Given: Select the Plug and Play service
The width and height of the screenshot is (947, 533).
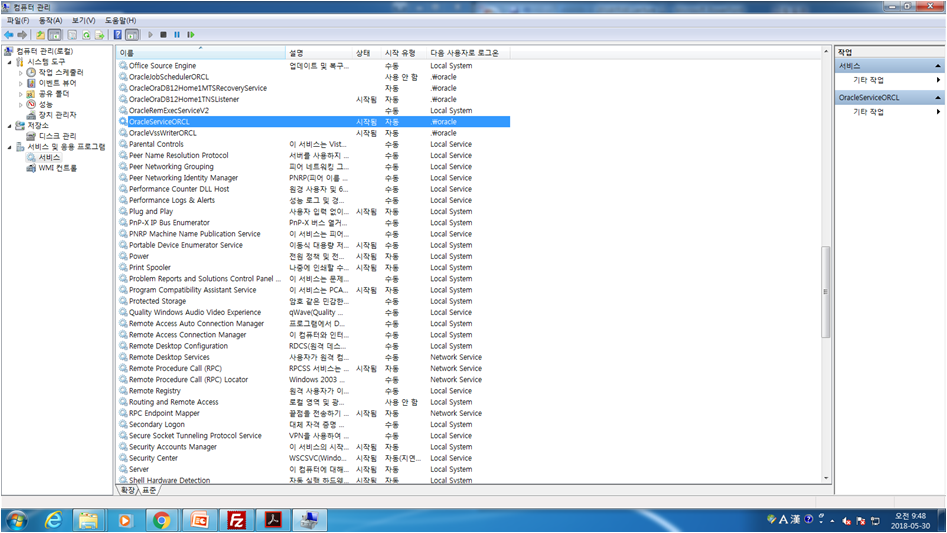Looking at the screenshot, I should 150,212.
